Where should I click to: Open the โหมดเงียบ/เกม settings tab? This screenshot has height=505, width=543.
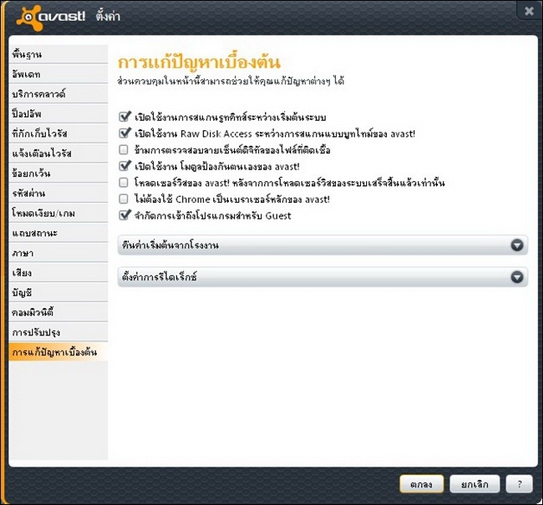(x=59, y=213)
